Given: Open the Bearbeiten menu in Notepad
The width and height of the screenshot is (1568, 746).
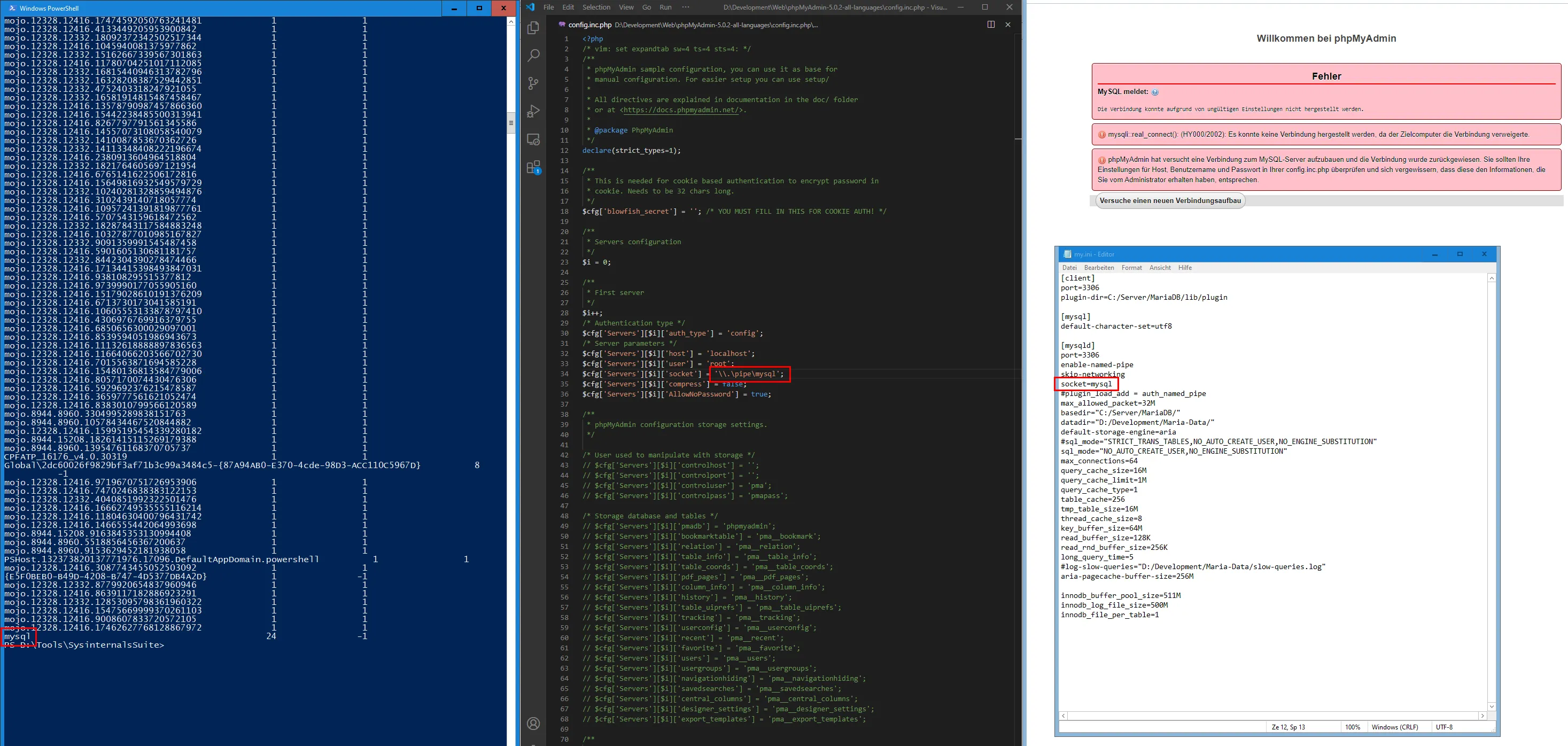Looking at the screenshot, I should (x=1099, y=268).
